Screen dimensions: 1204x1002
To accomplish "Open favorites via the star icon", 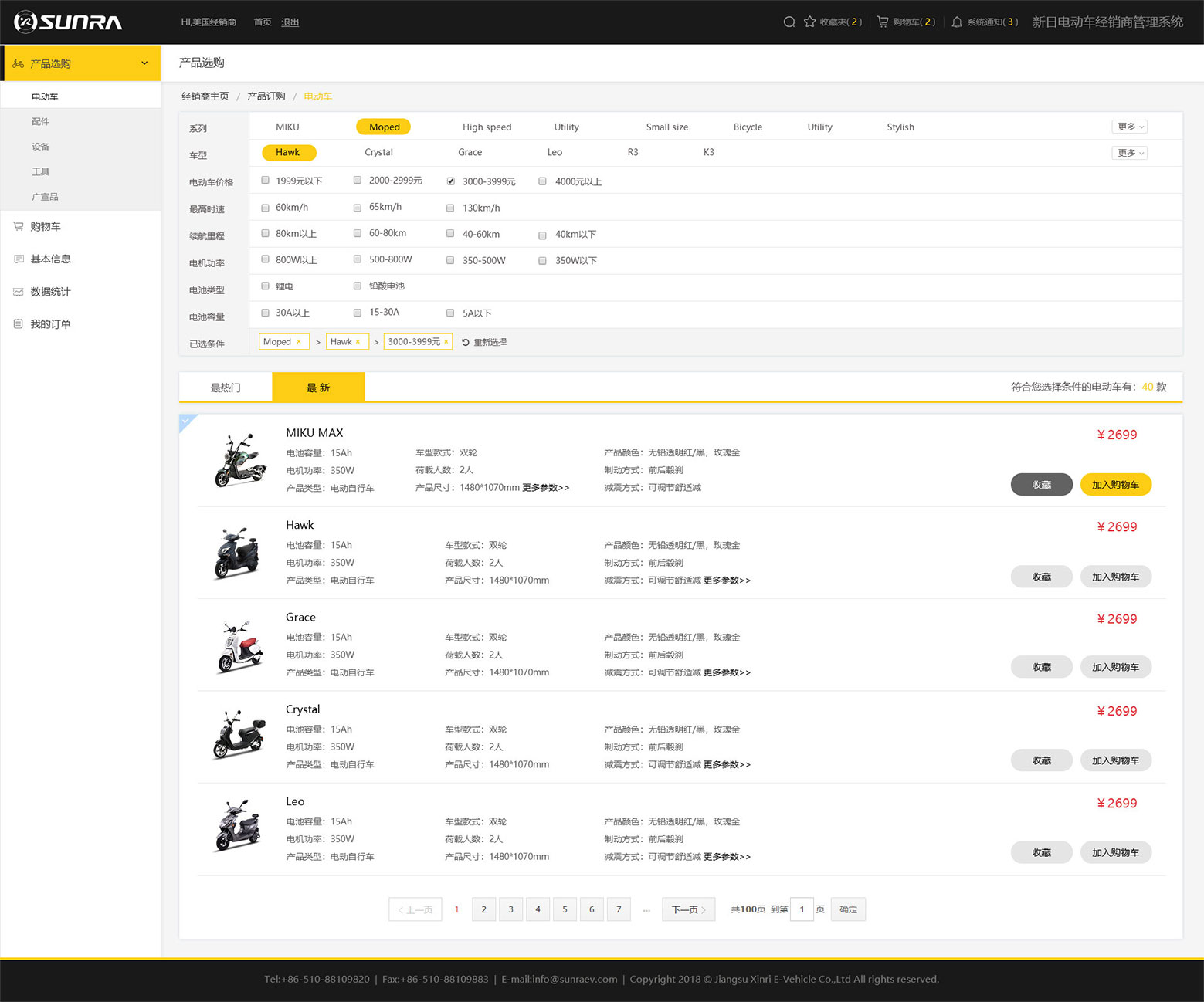I will tap(809, 22).
